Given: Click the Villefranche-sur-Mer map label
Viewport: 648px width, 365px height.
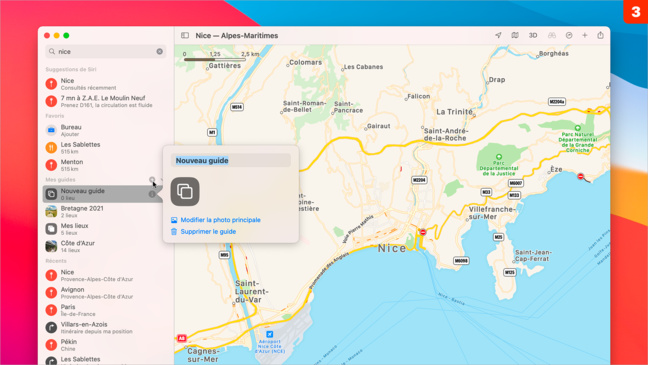Looking at the screenshot, I should (491, 212).
